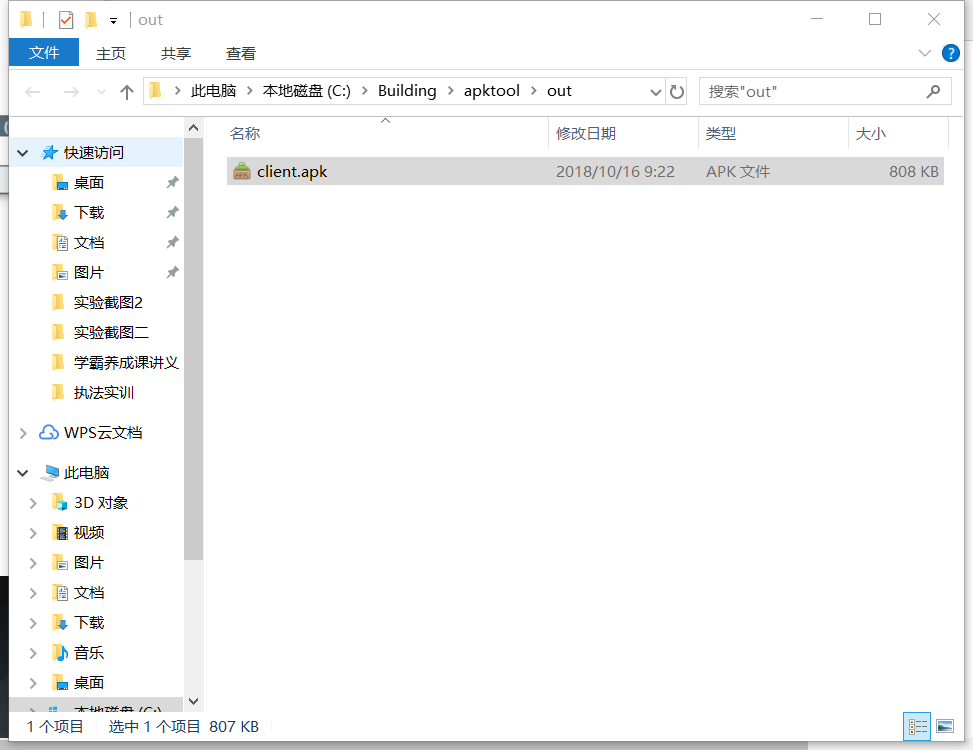
Task: Expand 文档 under 此电脑
Action: click(33, 593)
